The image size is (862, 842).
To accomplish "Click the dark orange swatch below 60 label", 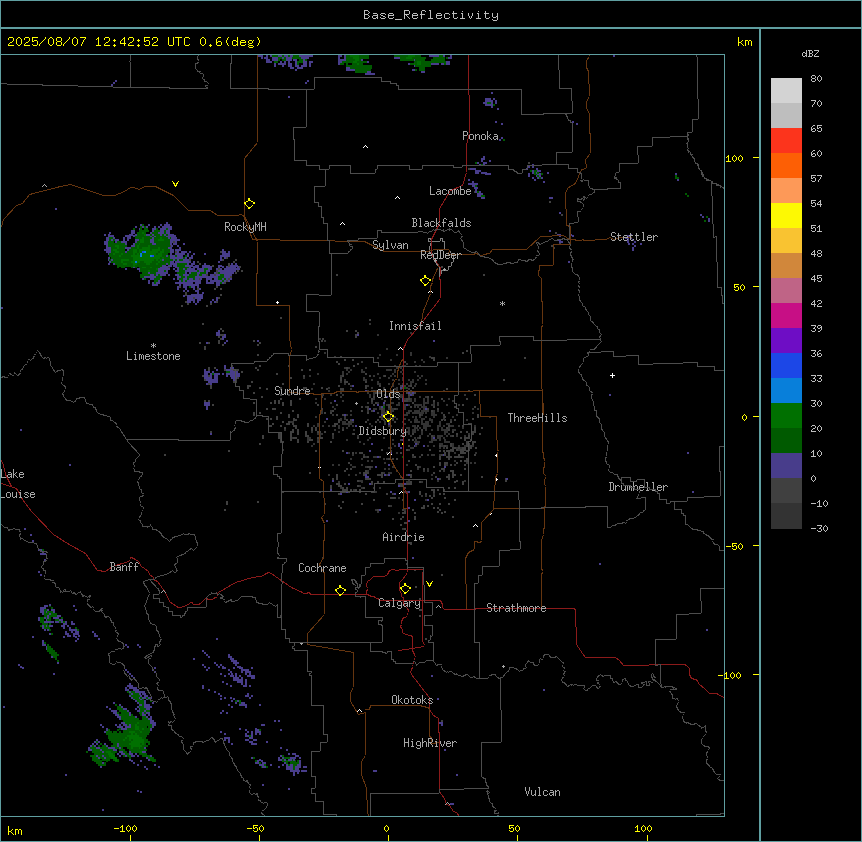I will coord(786,165).
